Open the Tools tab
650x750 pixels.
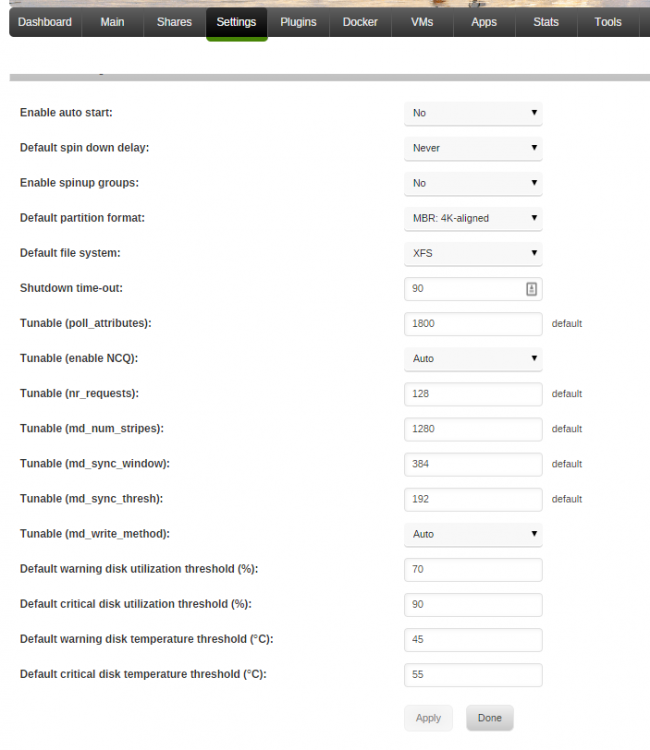[608, 22]
